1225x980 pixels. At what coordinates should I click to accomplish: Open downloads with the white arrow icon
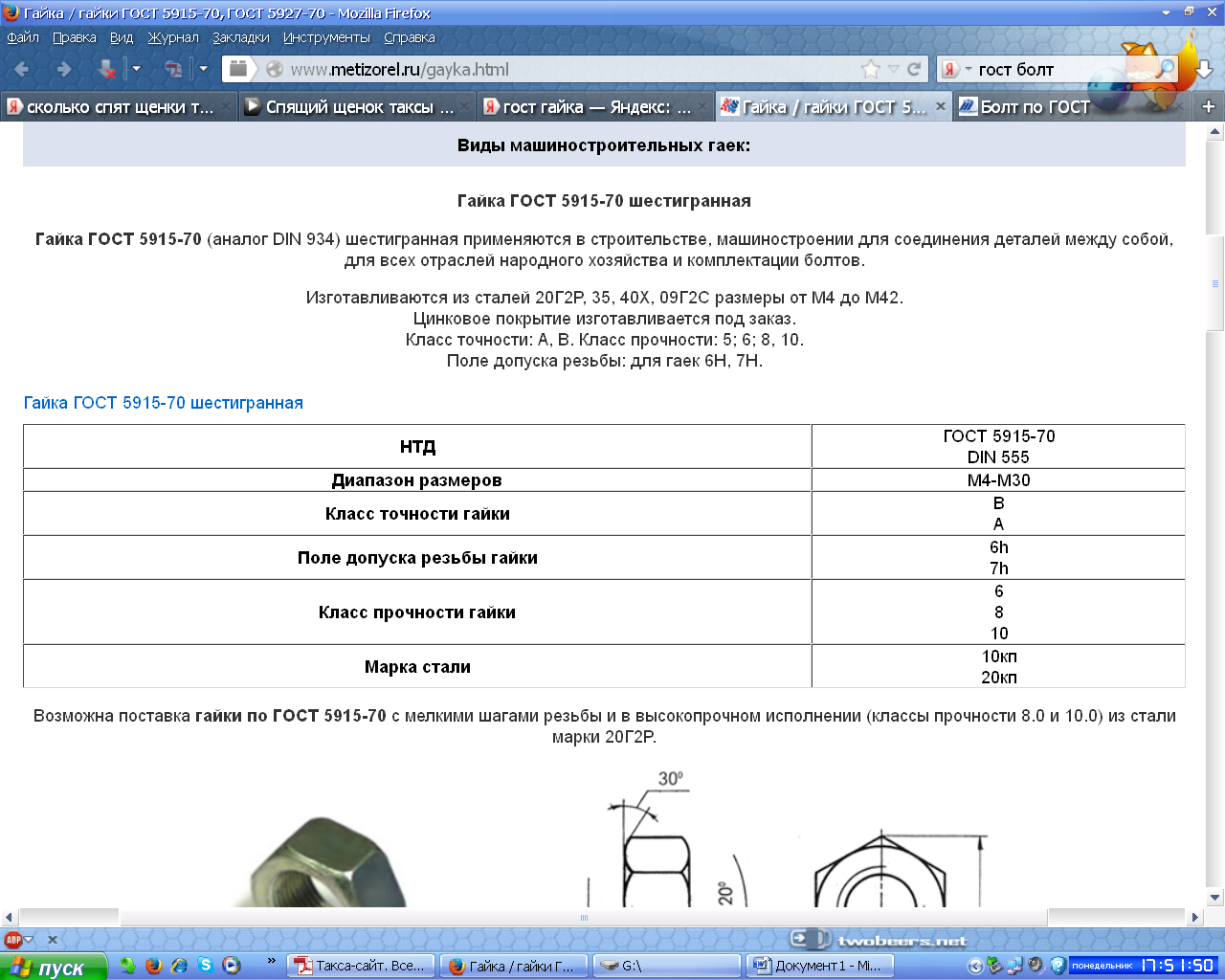coord(1205,70)
